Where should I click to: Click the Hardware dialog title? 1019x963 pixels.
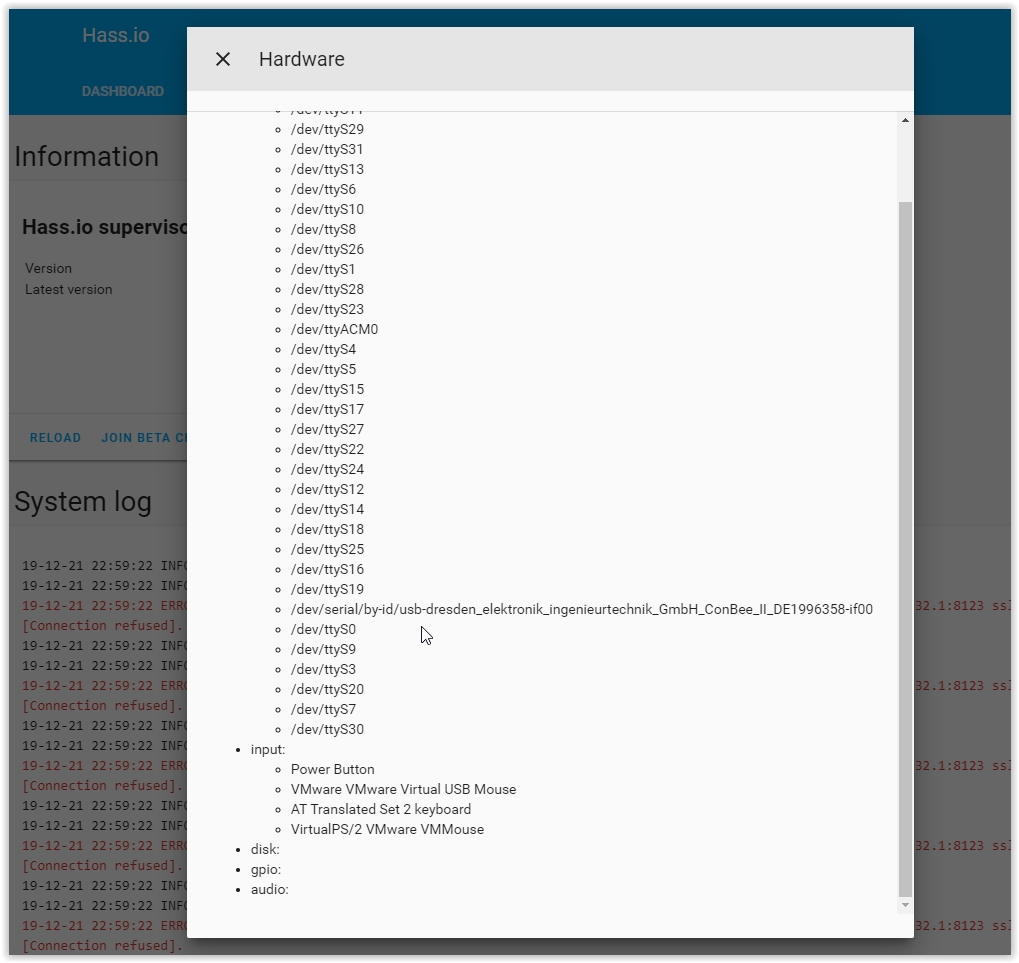point(301,59)
